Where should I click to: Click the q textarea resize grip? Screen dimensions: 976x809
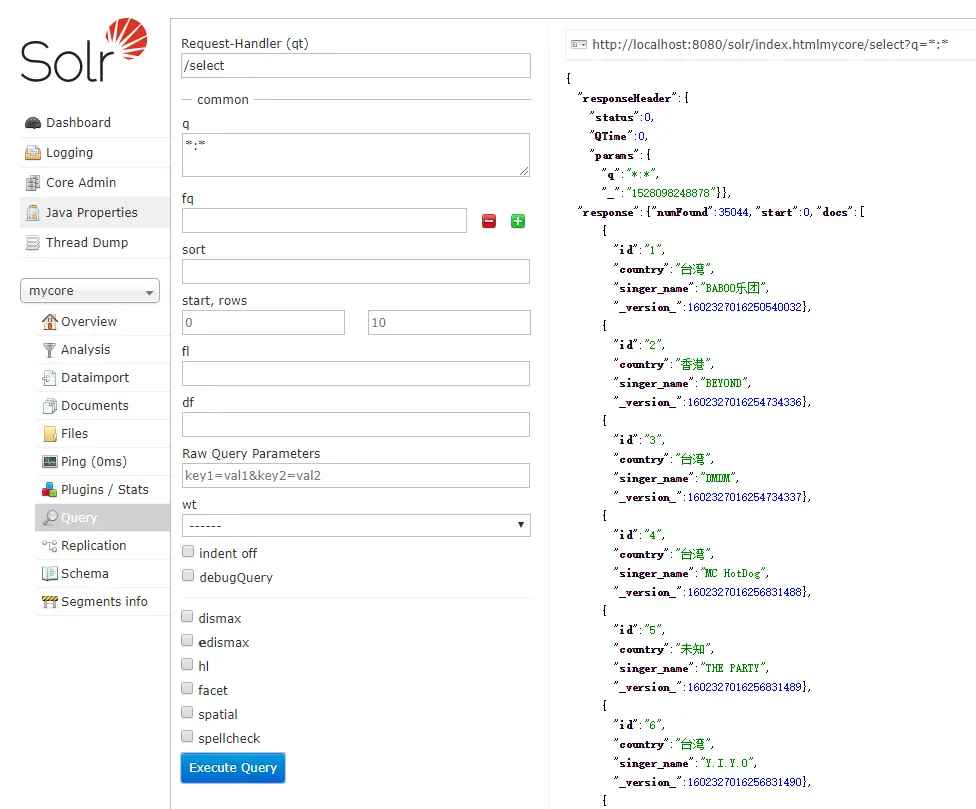(523, 171)
